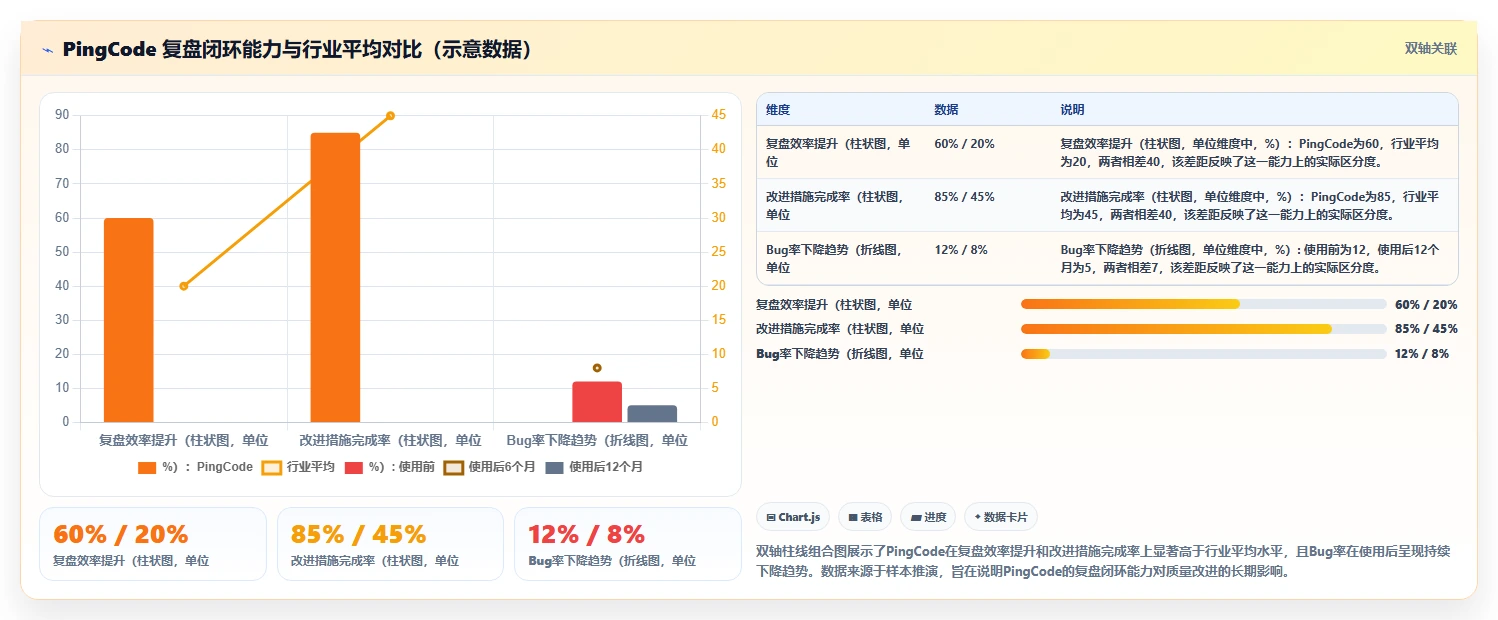1498x620 pixels.
Task: Click the red 使用前 bar
Action: 597,402
